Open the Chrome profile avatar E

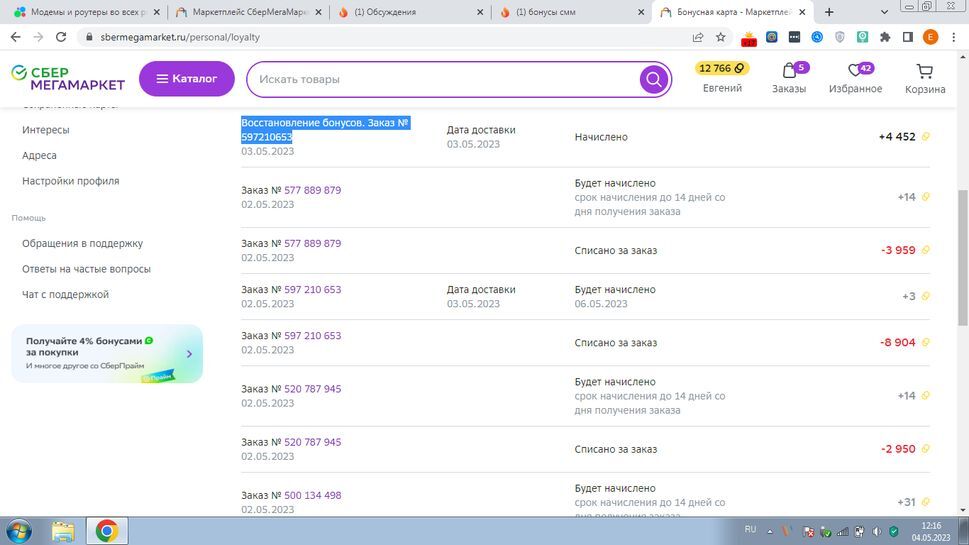pyautogui.click(x=930, y=37)
